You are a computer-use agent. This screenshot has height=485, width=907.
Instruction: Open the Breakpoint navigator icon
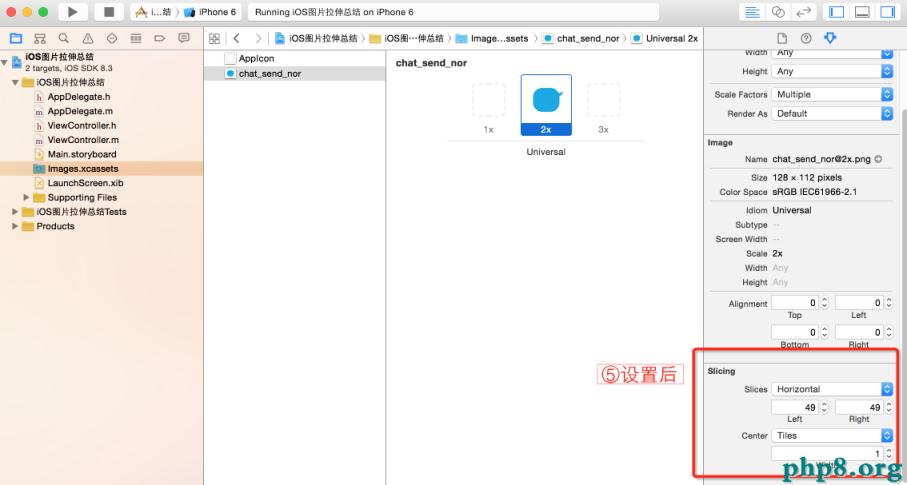[160, 39]
